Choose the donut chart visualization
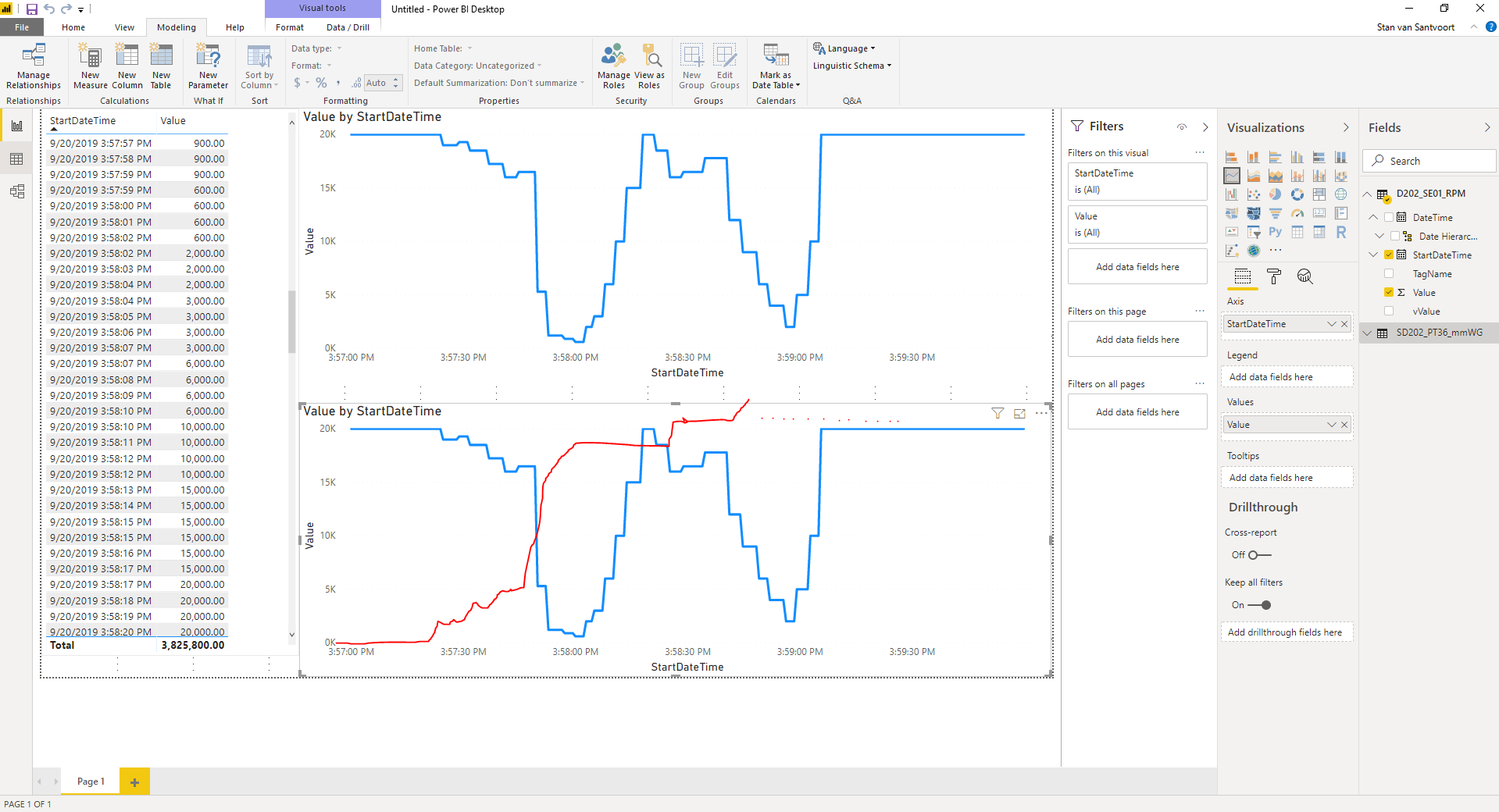Image resolution: width=1499 pixels, height=812 pixels. 1297,194
